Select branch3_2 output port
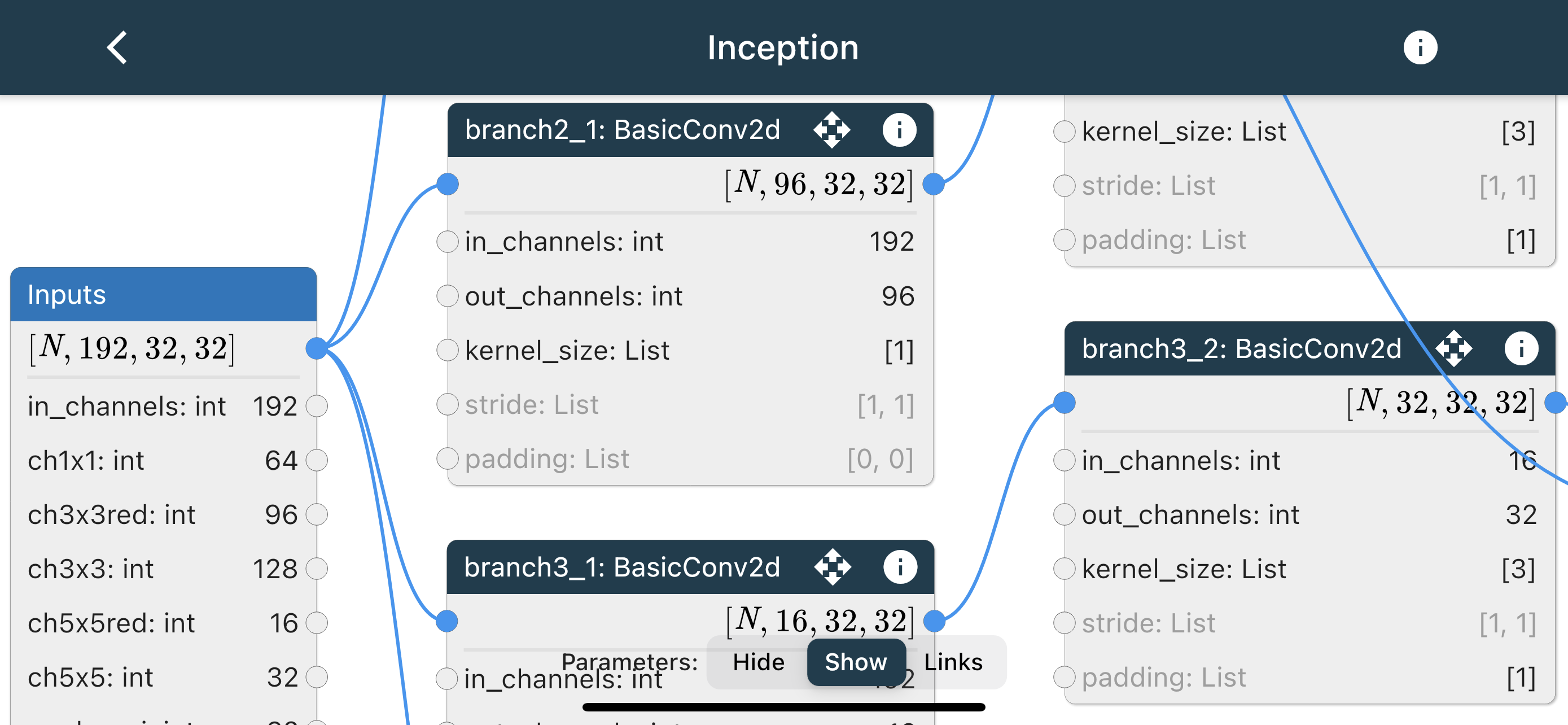The height and width of the screenshot is (725, 1568). point(1555,403)
